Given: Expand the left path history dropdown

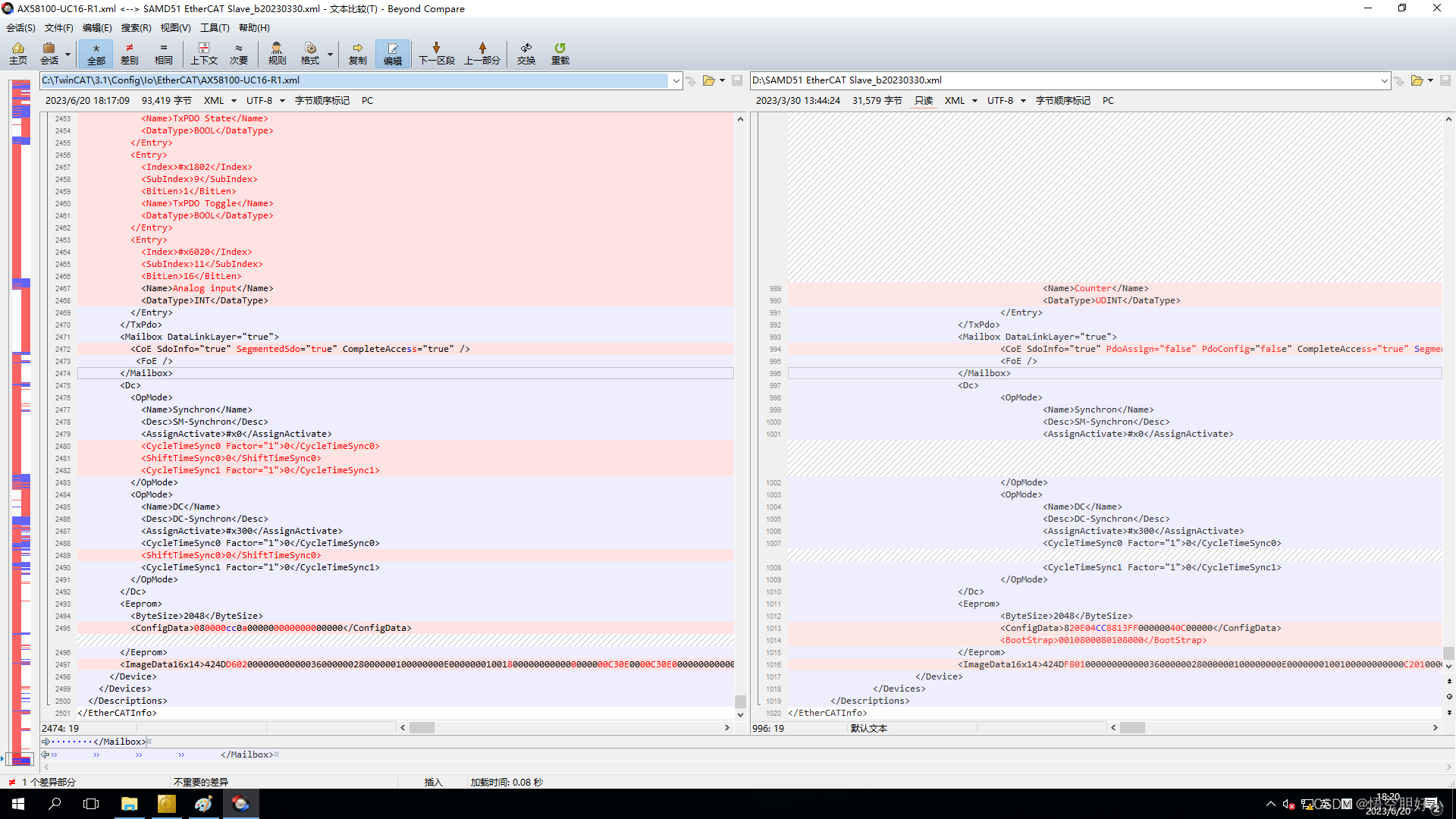Looking at the screenshot, I should click(676, 80).
